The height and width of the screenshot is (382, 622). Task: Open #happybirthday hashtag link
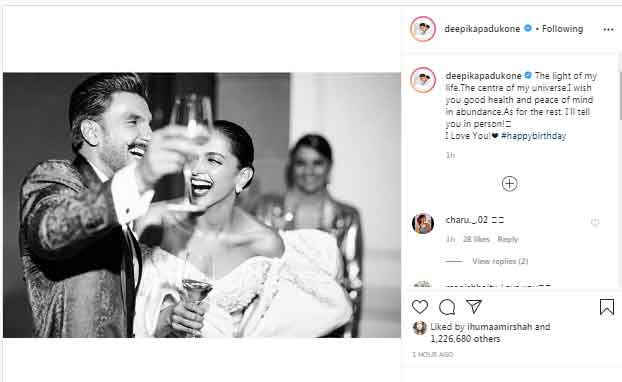coord(533,136)
